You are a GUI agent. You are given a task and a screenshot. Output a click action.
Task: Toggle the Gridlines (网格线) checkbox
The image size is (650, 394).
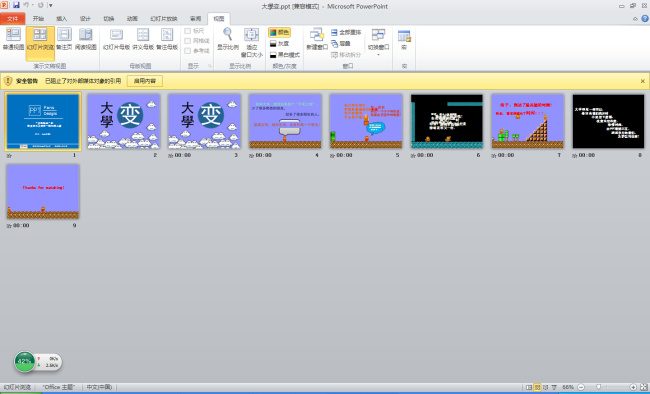pos(187,41)
